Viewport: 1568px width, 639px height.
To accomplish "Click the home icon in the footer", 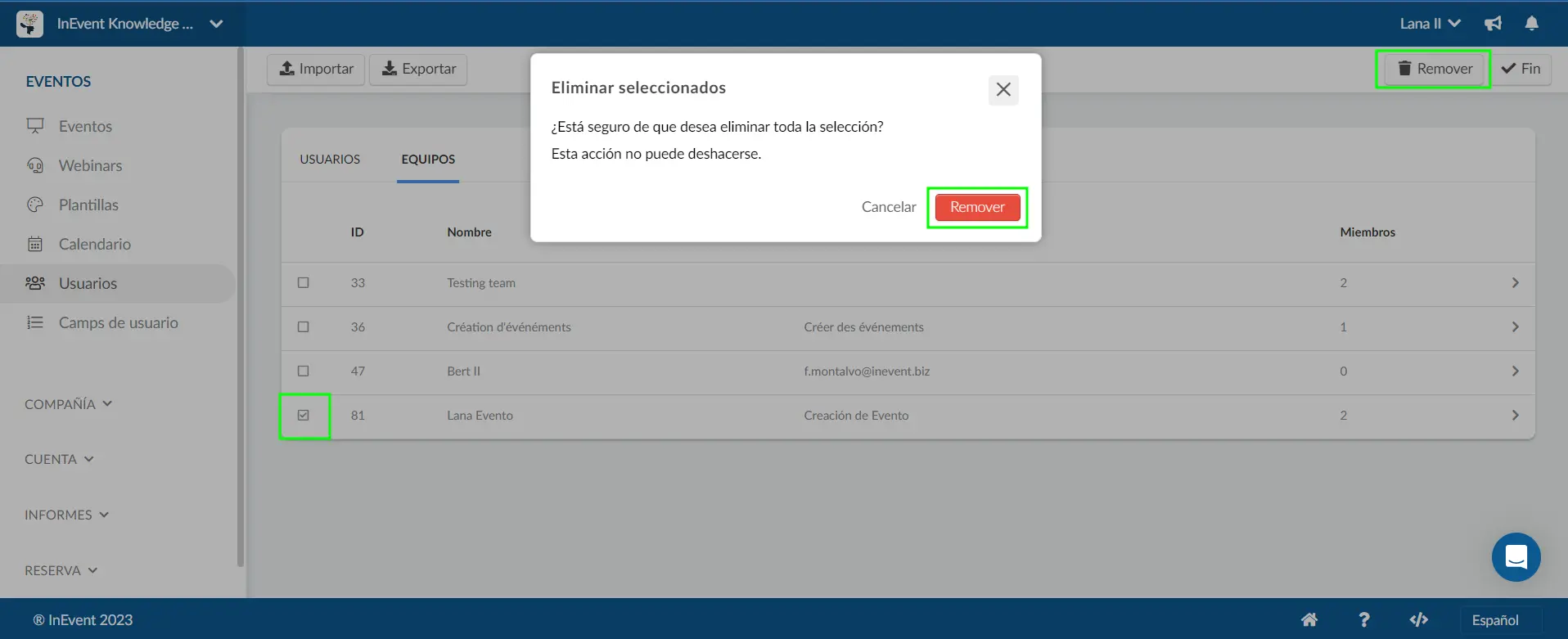I will coord(1309,619).
